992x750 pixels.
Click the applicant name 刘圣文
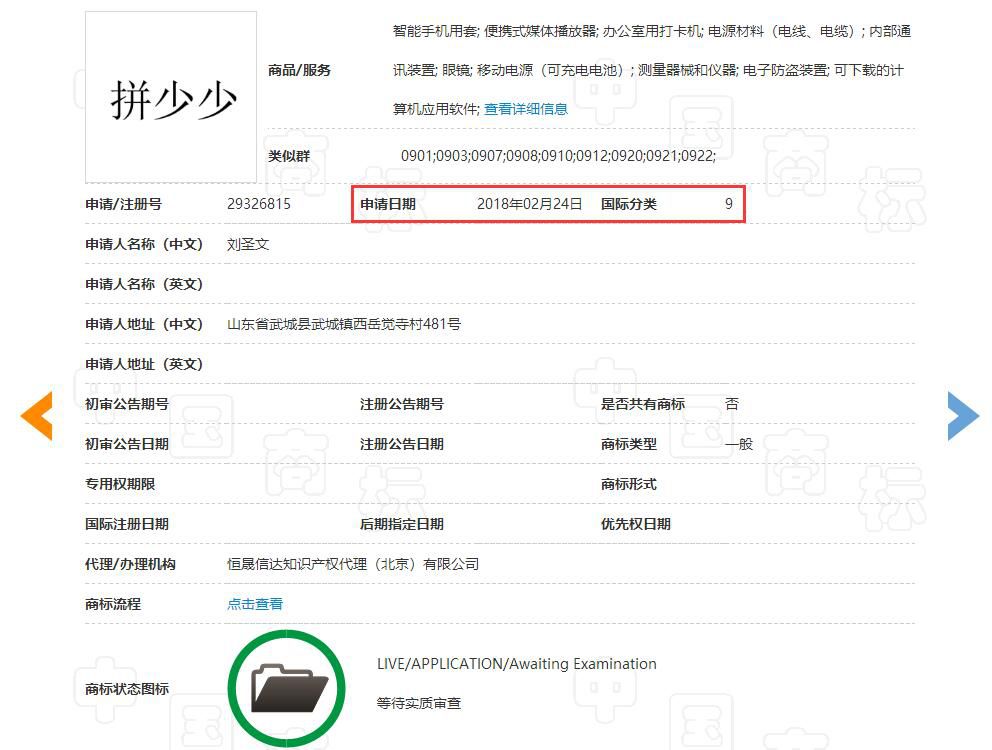pyautogui.click(x=248, y=244)
